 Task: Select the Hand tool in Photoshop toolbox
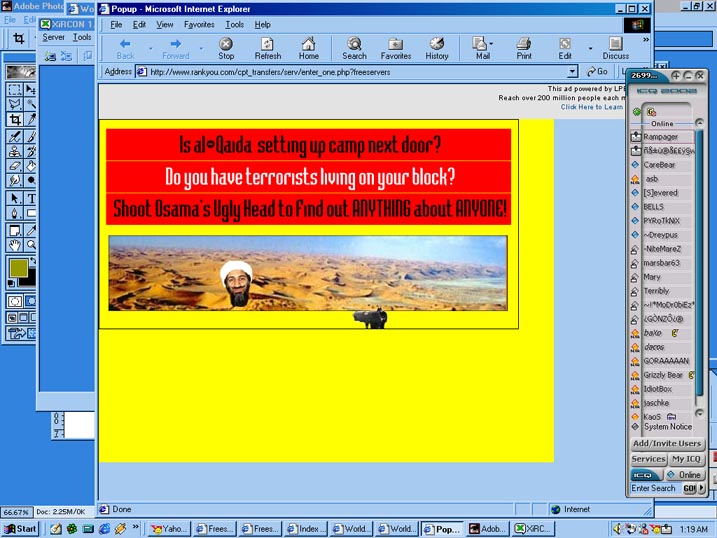tap(15, 244)
